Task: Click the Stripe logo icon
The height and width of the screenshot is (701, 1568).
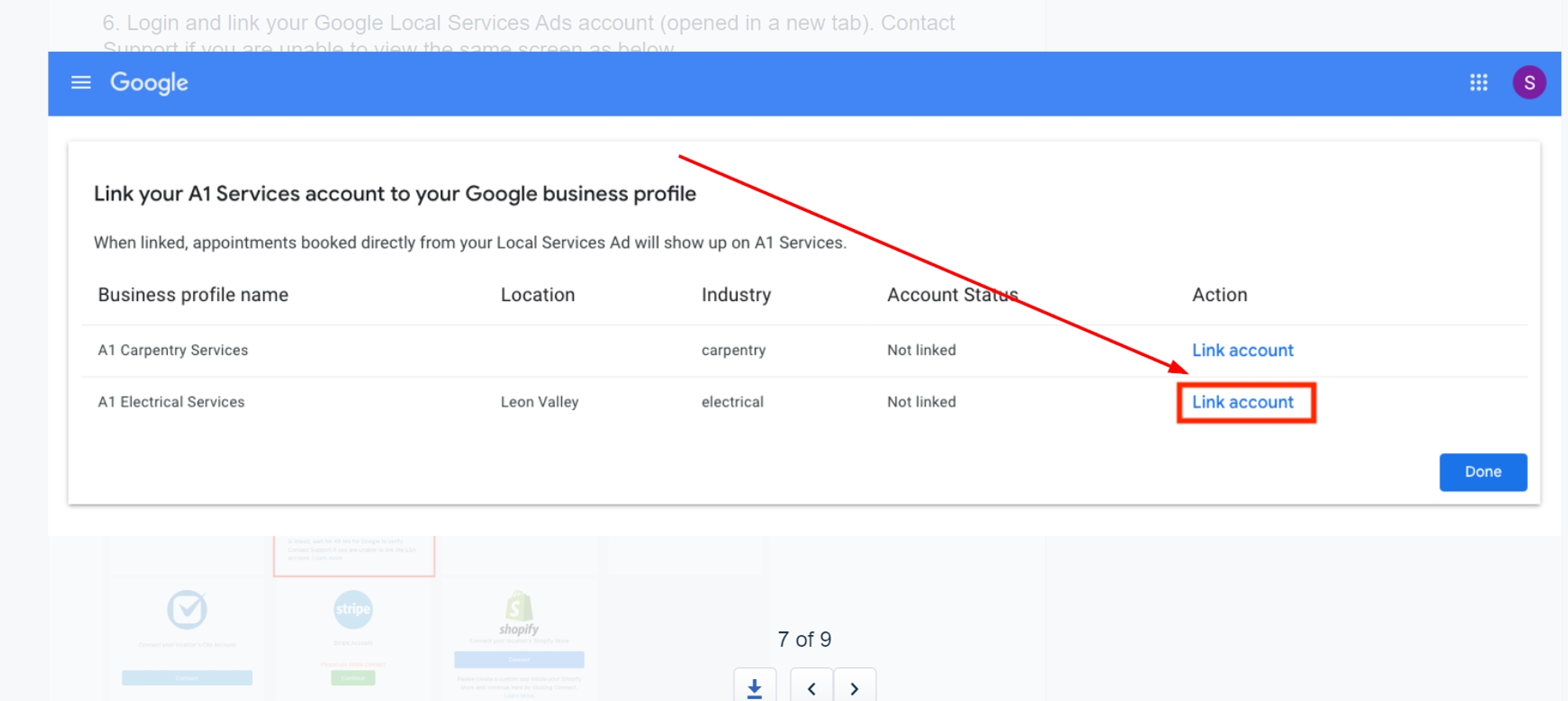Action: tap(353, 609)
